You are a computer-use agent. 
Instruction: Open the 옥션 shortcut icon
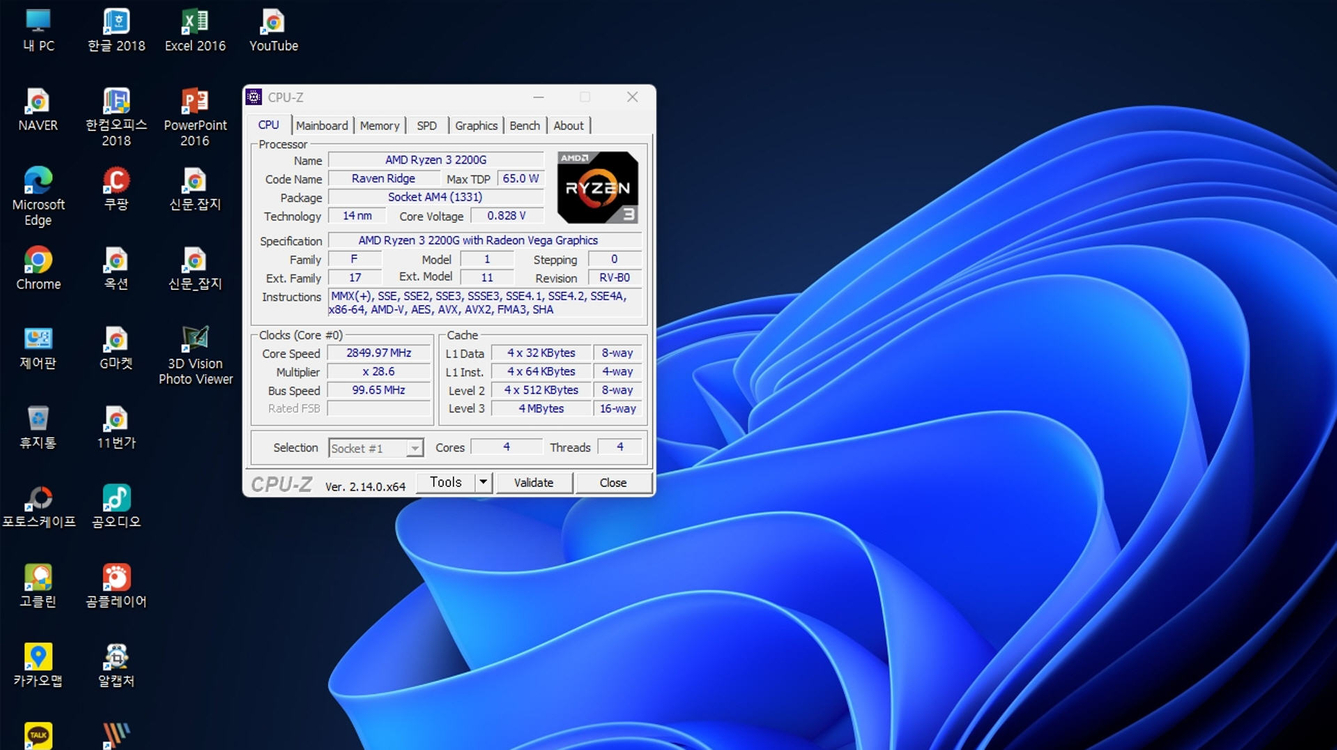[116, 268]
